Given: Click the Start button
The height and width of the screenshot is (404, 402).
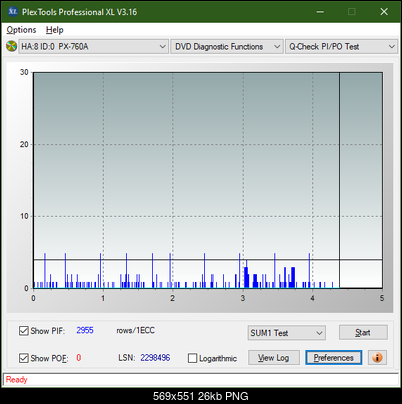Looking at the screenshot, I should click(363, 332).
